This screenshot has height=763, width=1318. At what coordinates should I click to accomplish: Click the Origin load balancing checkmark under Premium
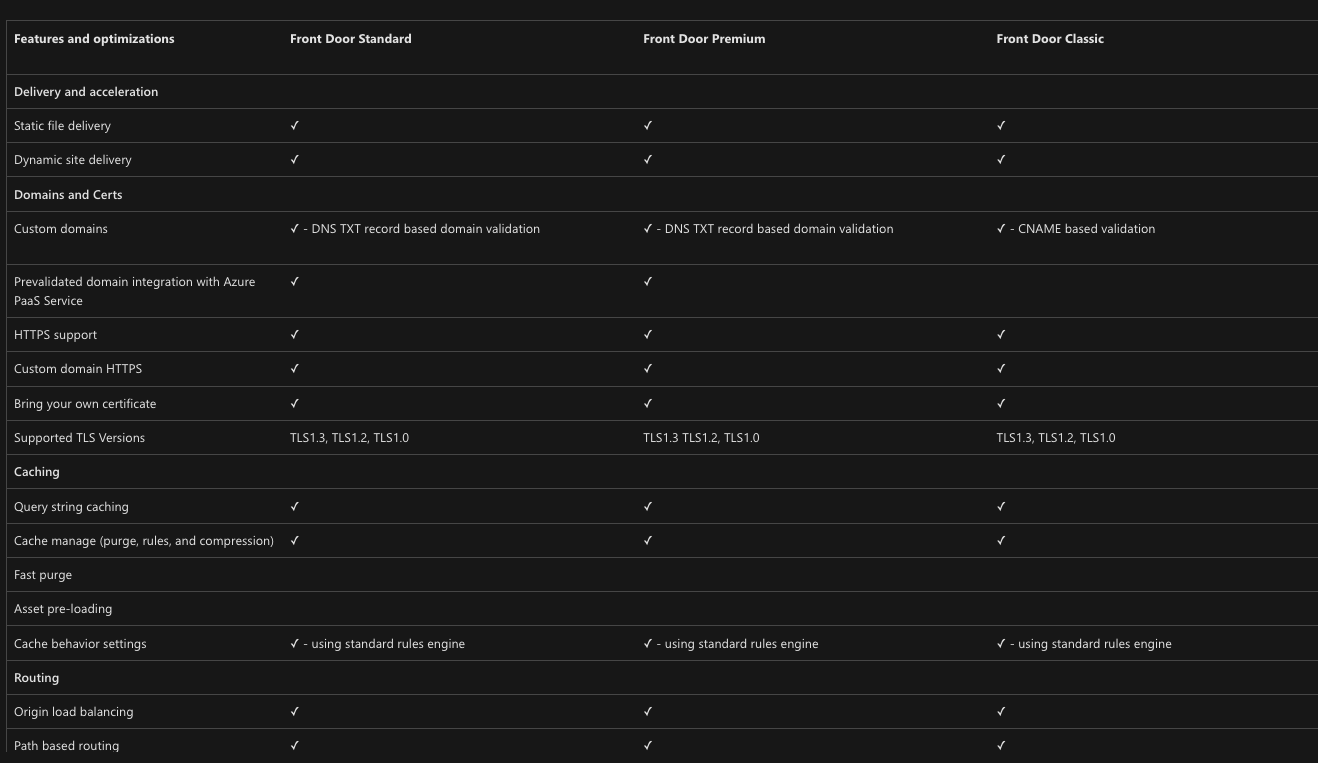(648, 712)
